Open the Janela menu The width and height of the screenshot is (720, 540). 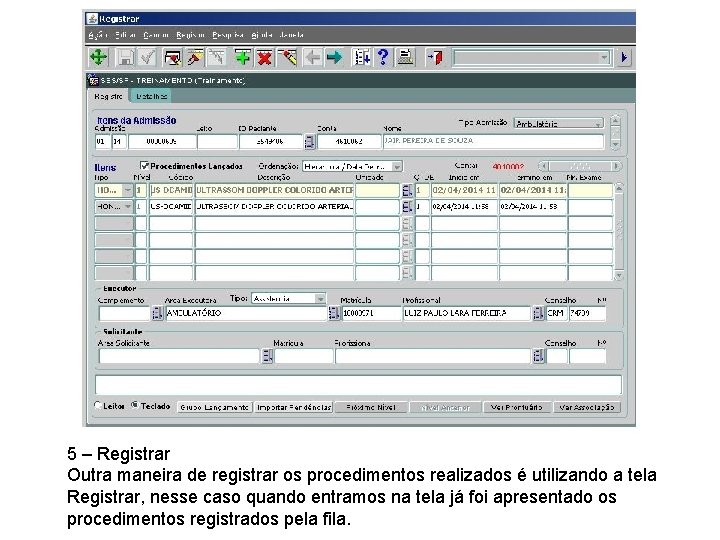(292, 35)
